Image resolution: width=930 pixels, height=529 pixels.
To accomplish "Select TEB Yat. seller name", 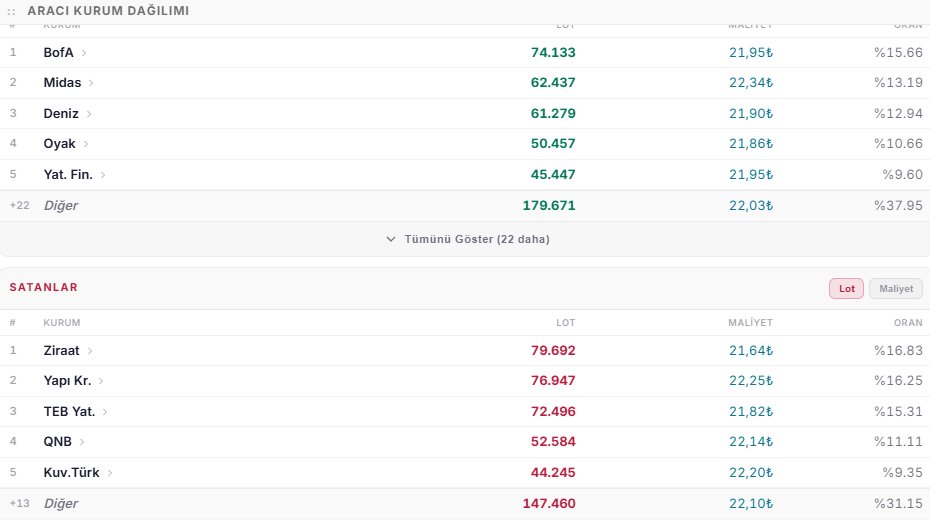I will point(69,412).
